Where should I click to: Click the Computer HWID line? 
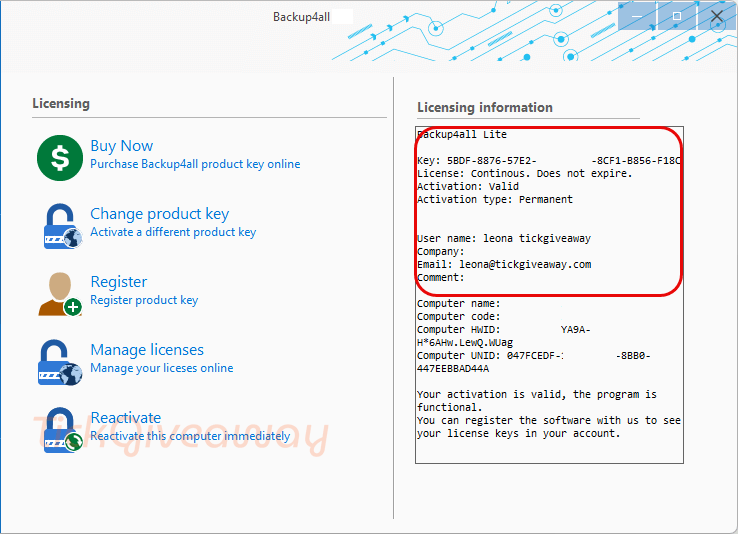[504, 336]
